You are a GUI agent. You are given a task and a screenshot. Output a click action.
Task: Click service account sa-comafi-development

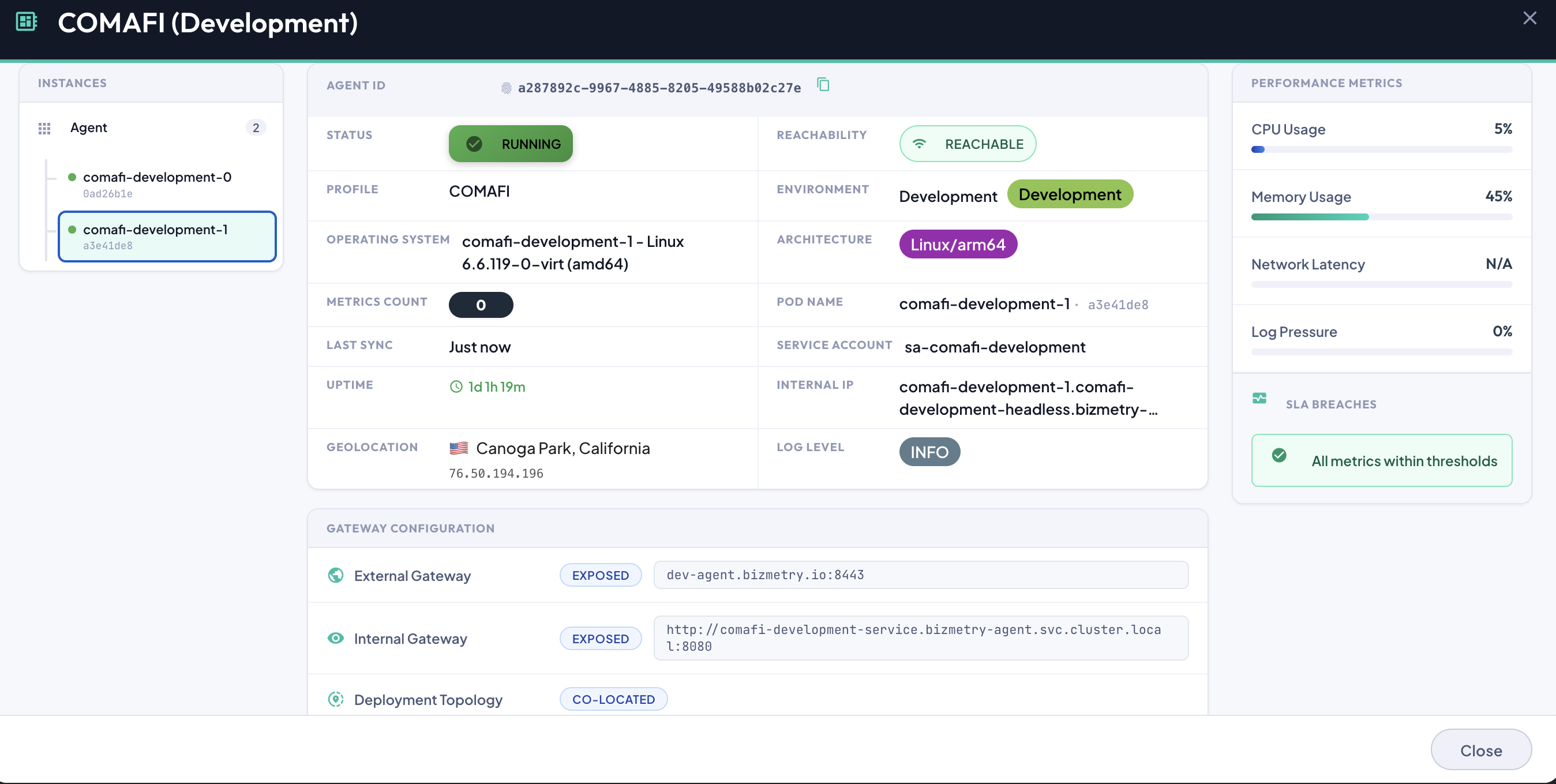(995, 347)
